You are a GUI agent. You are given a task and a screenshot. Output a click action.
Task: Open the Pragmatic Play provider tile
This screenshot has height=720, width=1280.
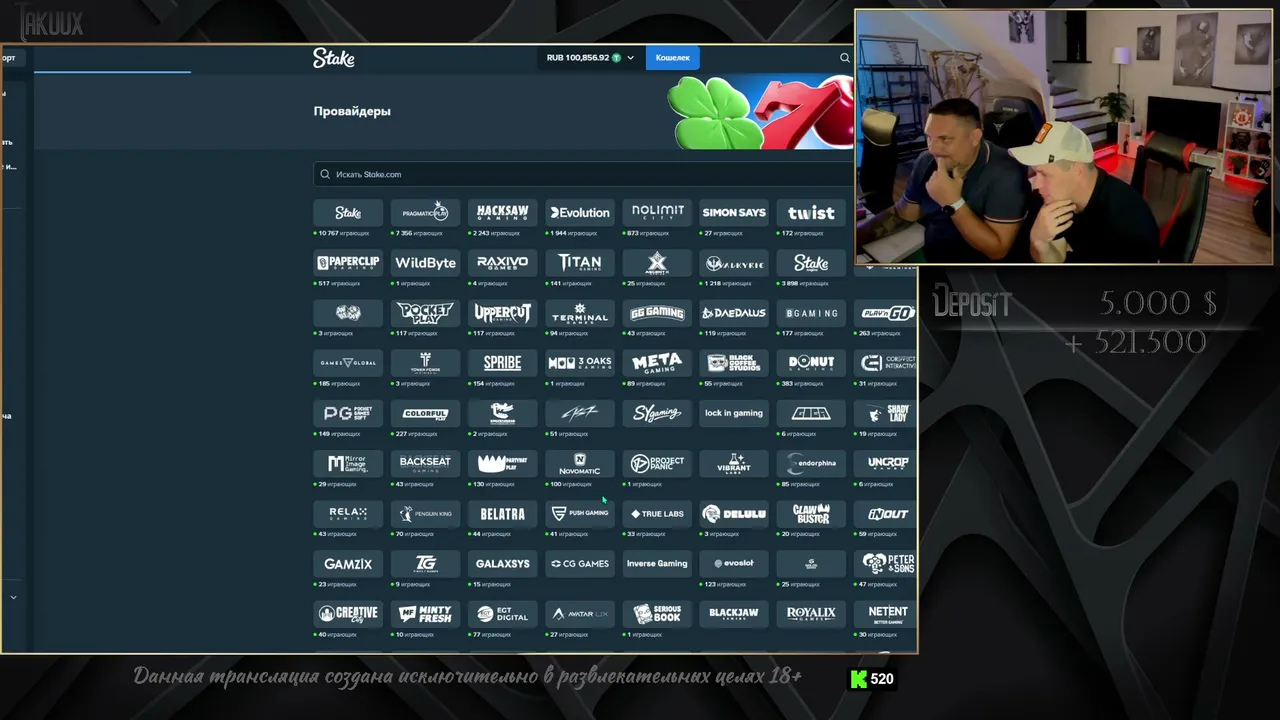coord(425,213)
